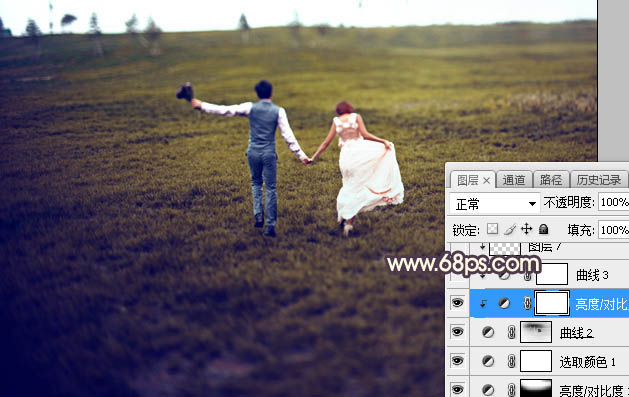Click mask link icon of 曲线 2 layer
The image size is (629, 397).
point(511,332)
